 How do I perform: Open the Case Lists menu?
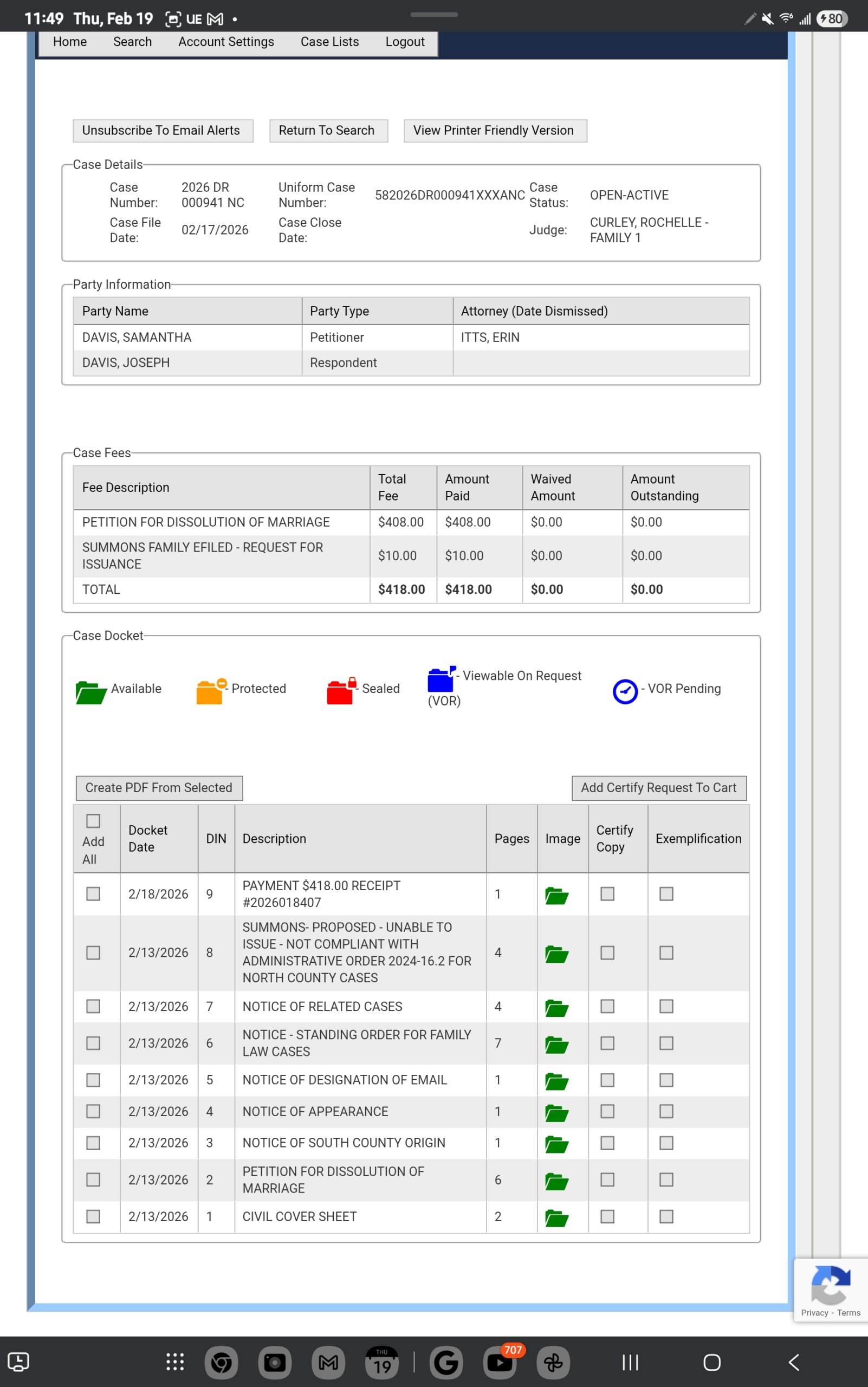[329, 42]
